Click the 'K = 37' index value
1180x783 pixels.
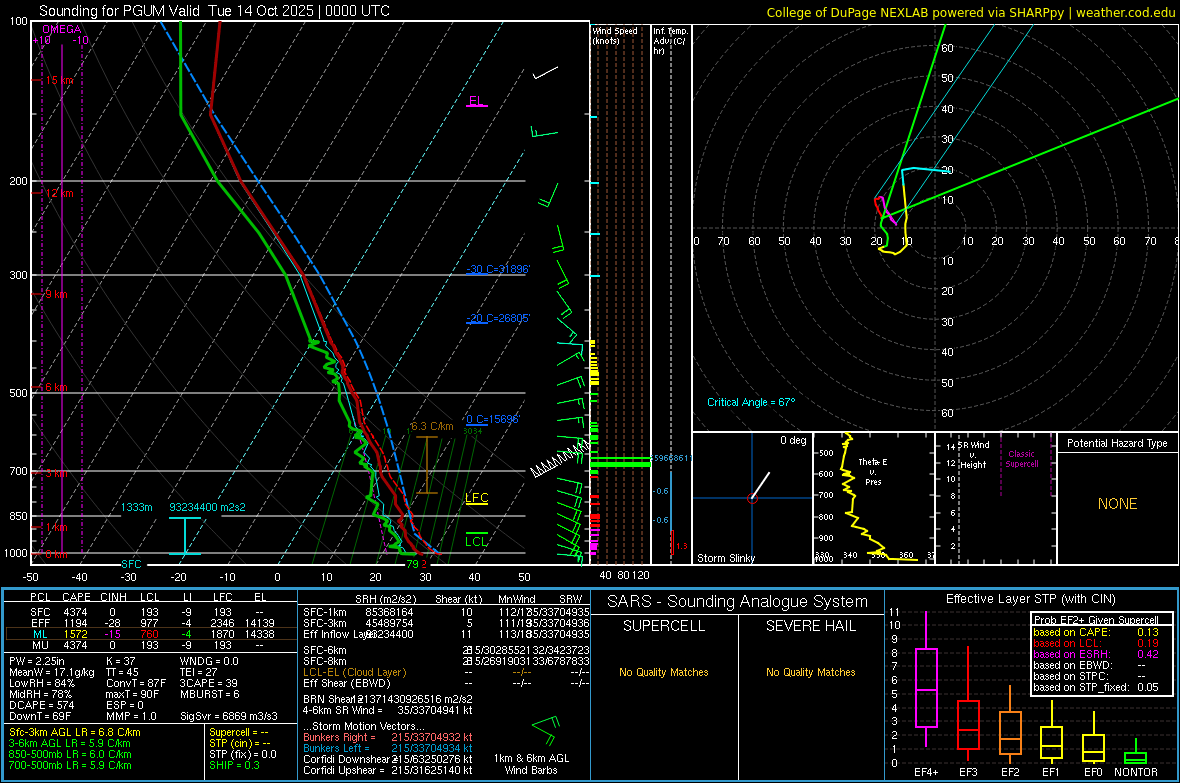click(x=120, y=661)
